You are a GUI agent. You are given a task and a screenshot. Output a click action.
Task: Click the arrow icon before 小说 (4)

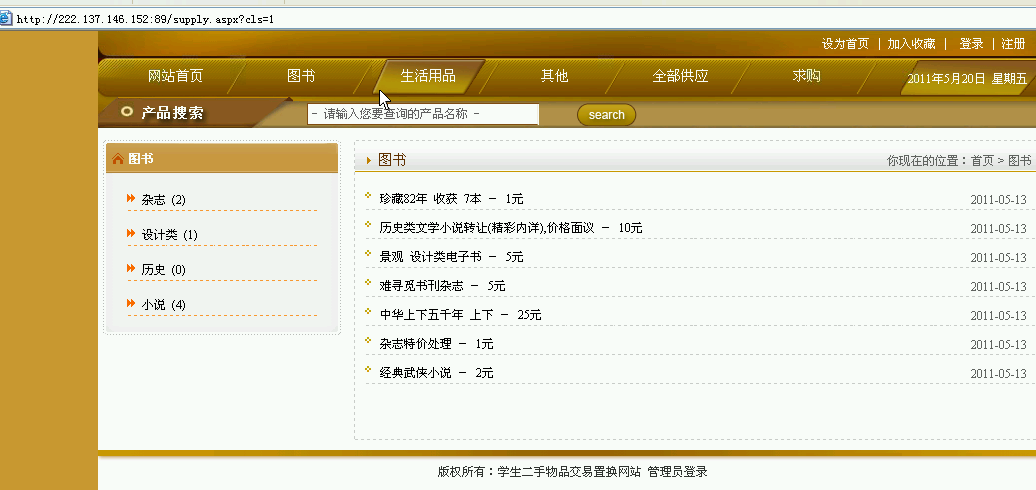click(x=131, y=303)
